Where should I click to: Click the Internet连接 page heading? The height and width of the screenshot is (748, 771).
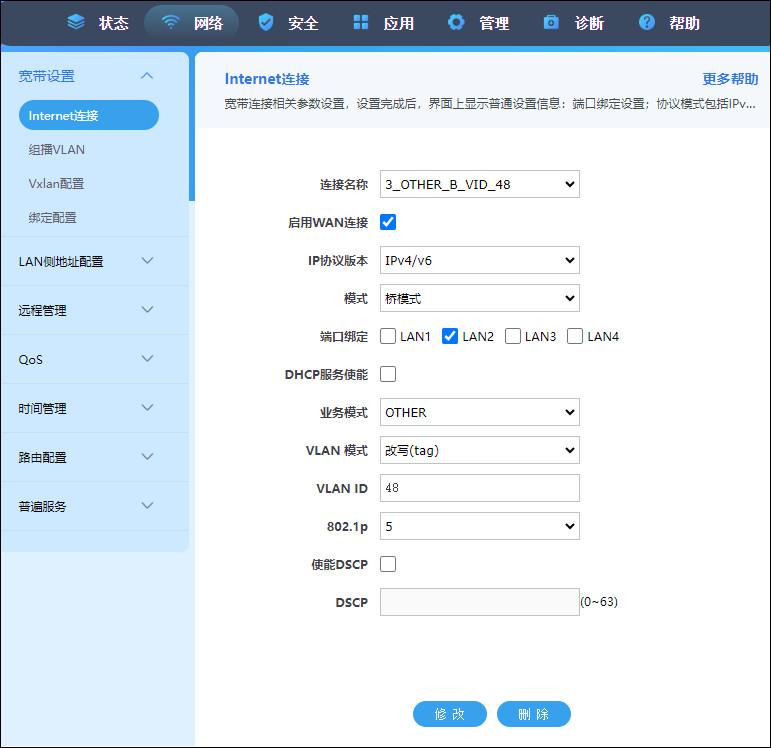click(x=267, y=79)
